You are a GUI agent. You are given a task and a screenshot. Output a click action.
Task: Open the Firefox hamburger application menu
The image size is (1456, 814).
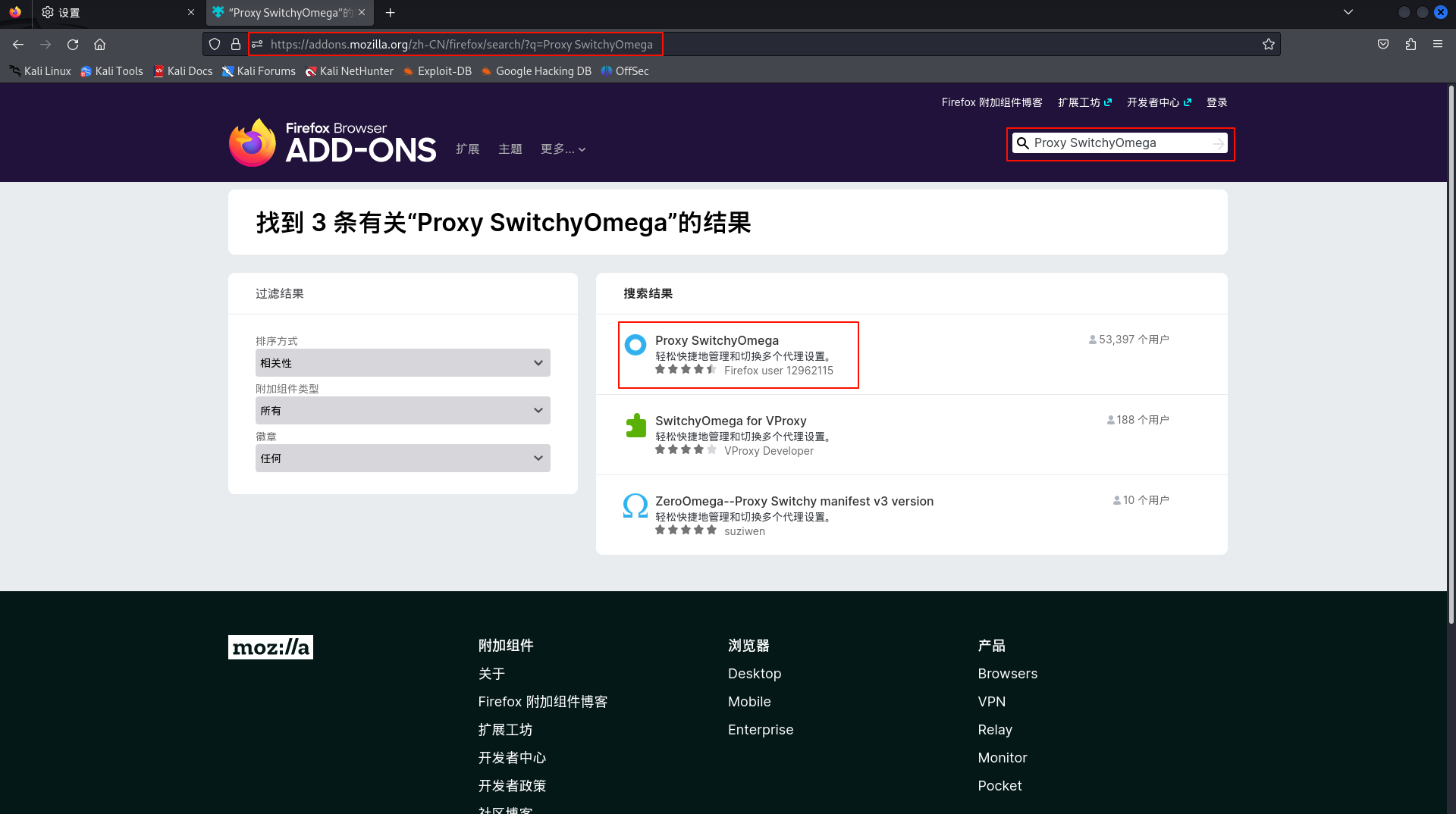pyautogui.click(x=1438, y=45)
